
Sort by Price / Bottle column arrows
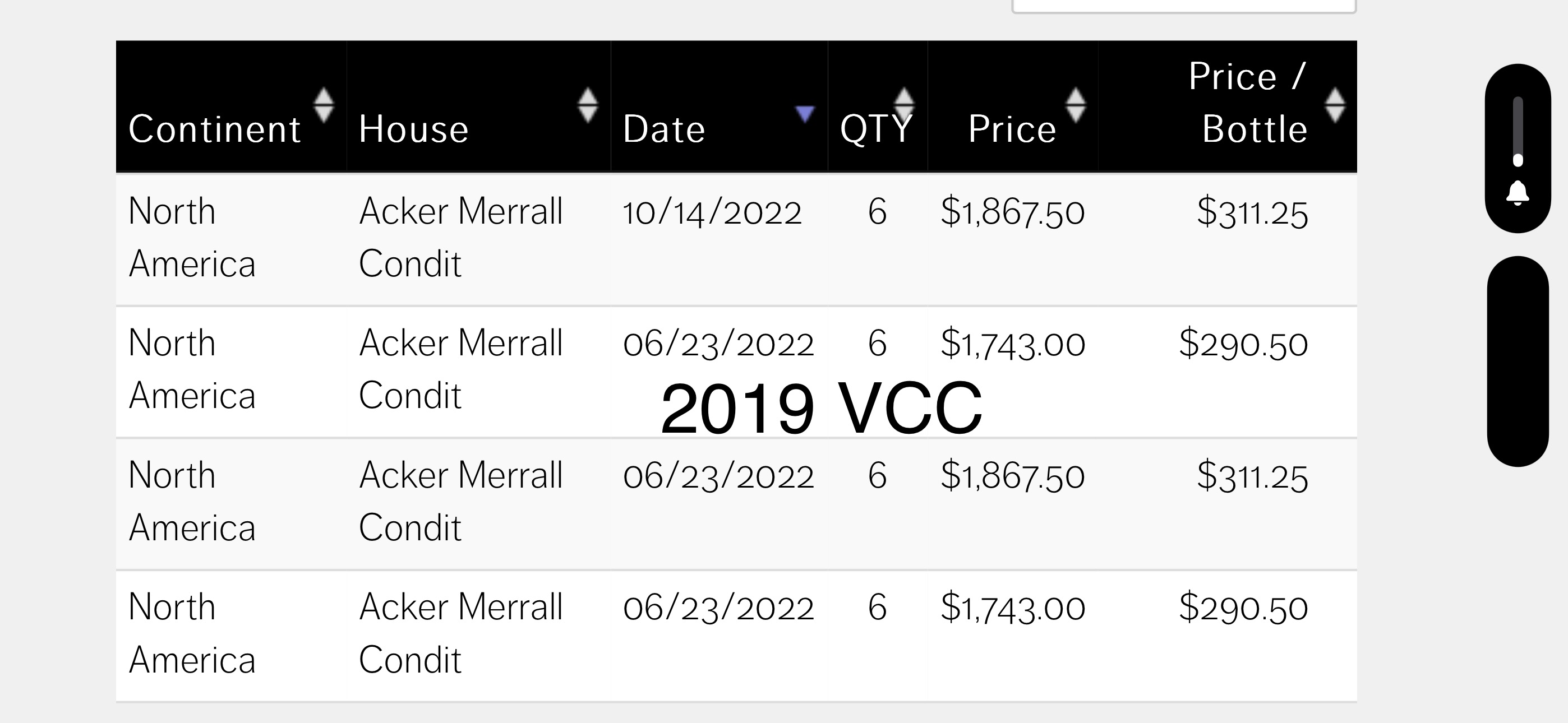click(x=1335, y=105)
